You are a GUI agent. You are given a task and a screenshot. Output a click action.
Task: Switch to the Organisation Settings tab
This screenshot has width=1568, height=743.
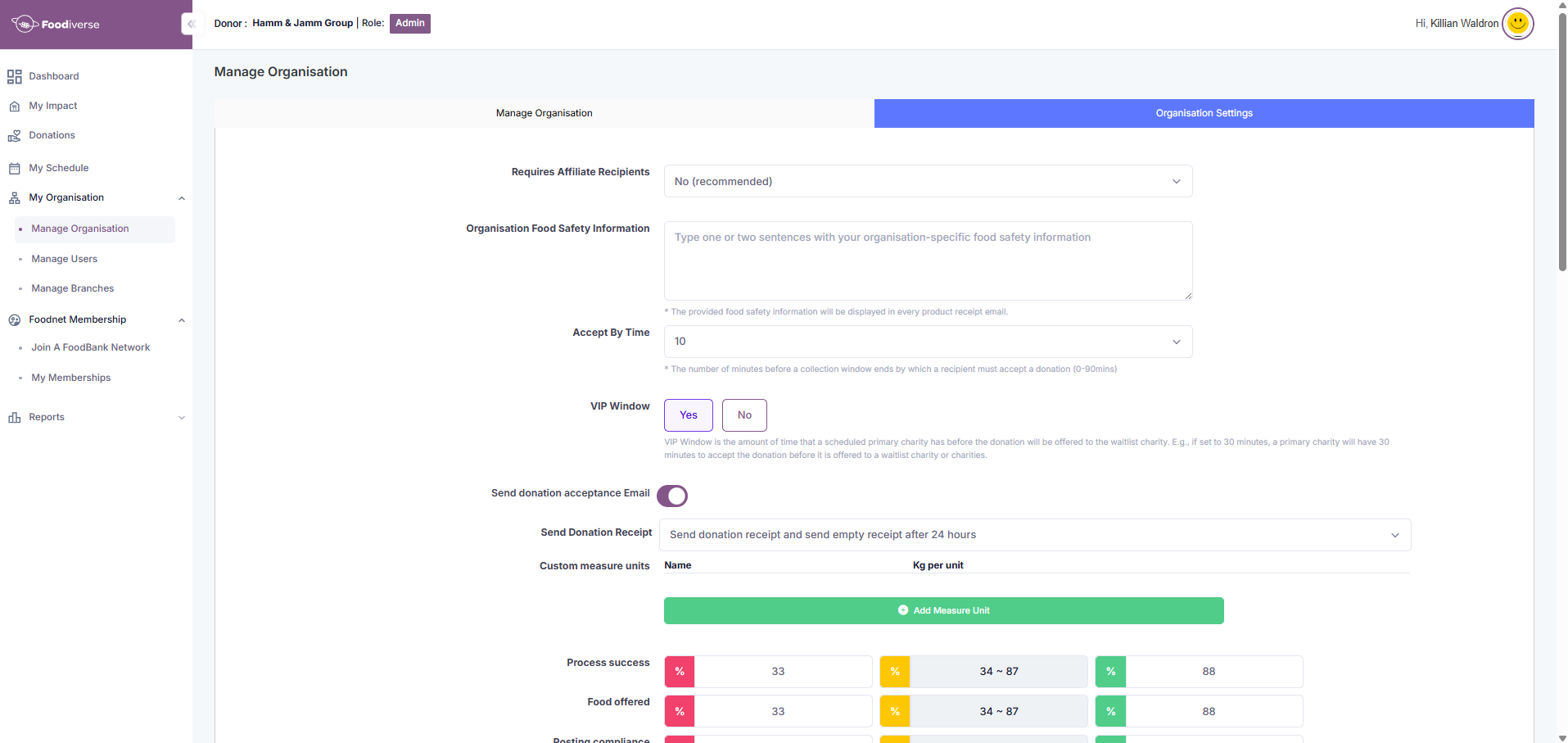pyautogui.click(x=1203, y=114)
